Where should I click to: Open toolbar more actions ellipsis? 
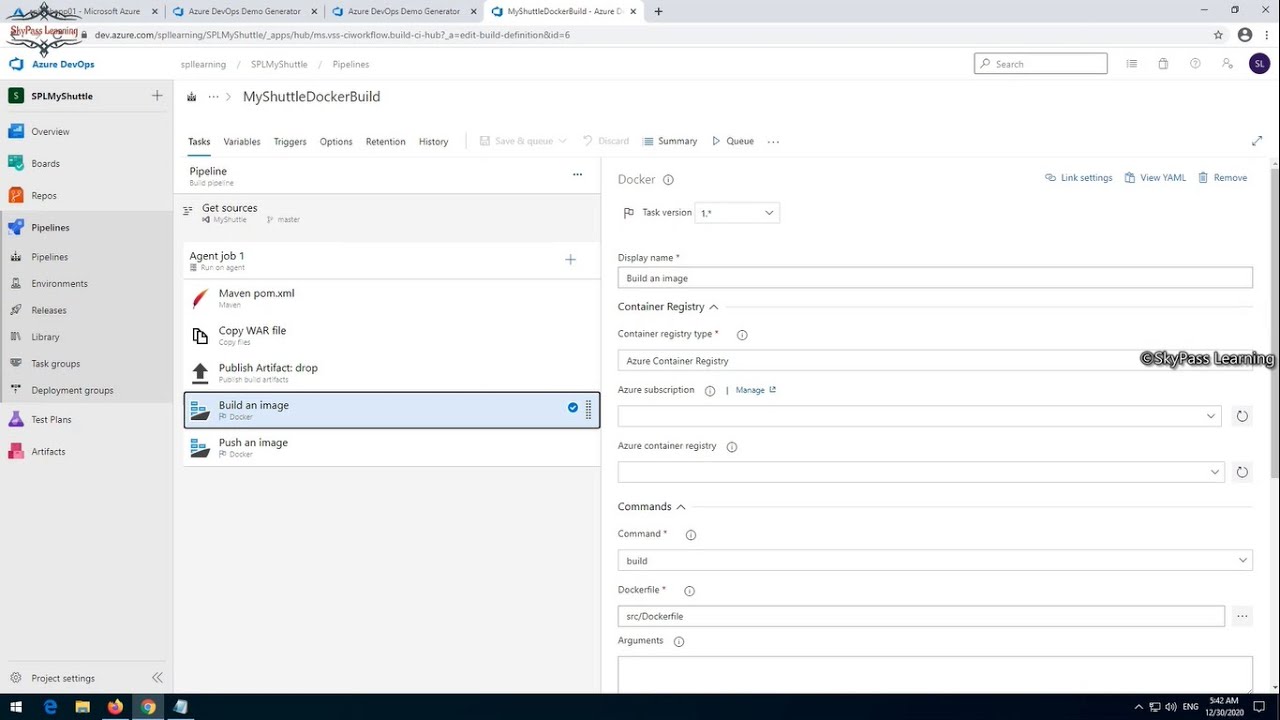click(x=773, y=142)
